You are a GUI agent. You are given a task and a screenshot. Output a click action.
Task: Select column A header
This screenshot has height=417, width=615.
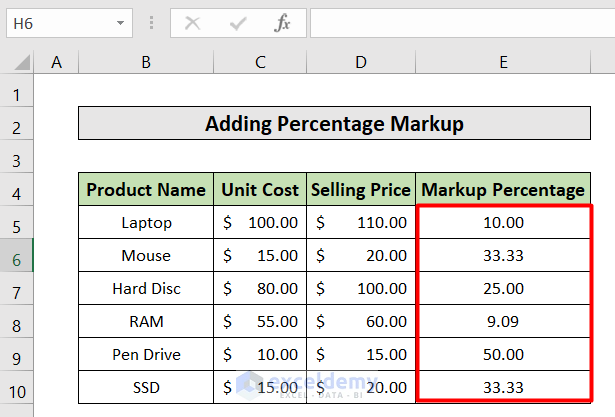(56, 63)
